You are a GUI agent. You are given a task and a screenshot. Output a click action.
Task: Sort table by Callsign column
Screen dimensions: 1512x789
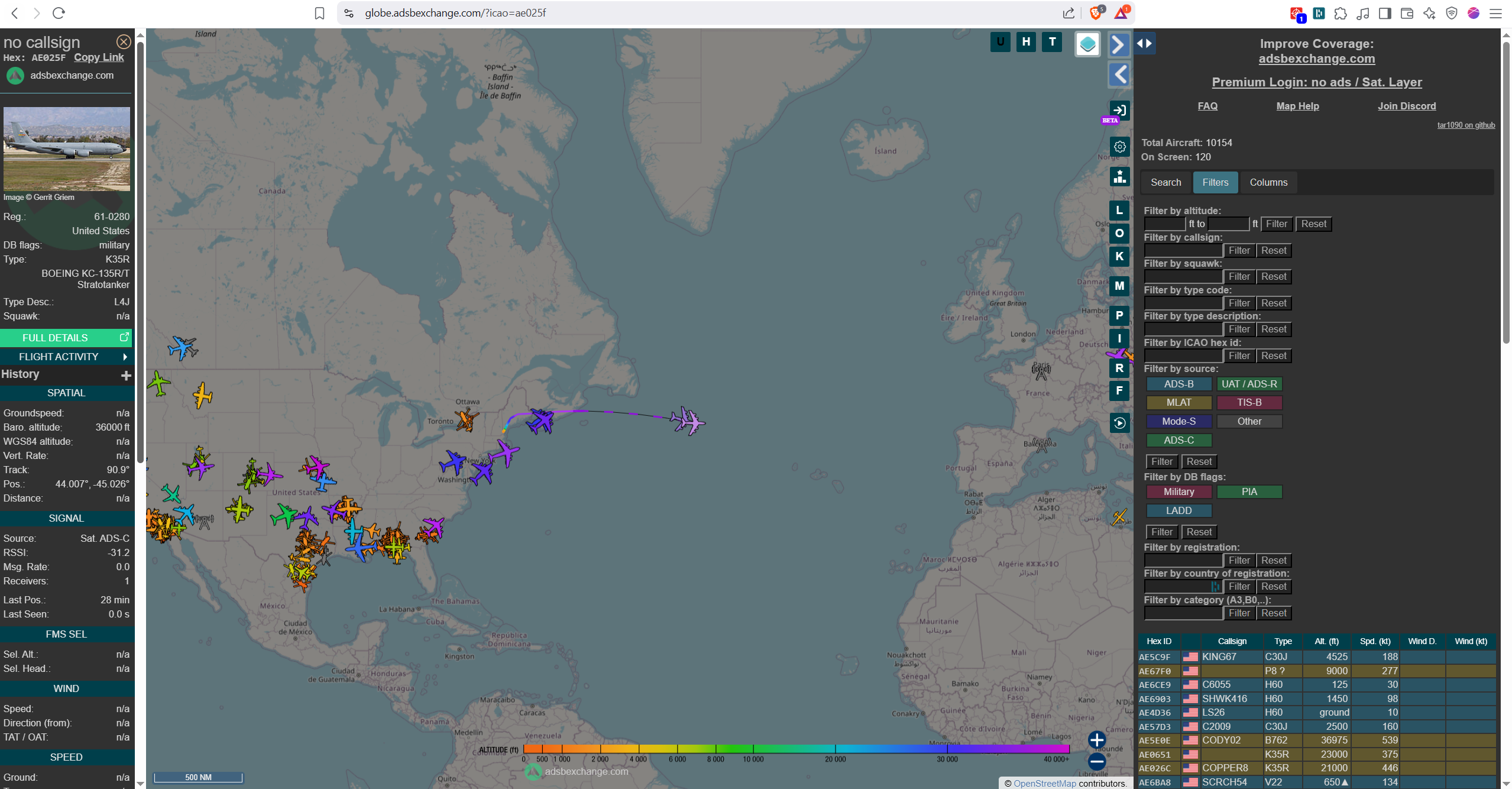coord(1232,641)
